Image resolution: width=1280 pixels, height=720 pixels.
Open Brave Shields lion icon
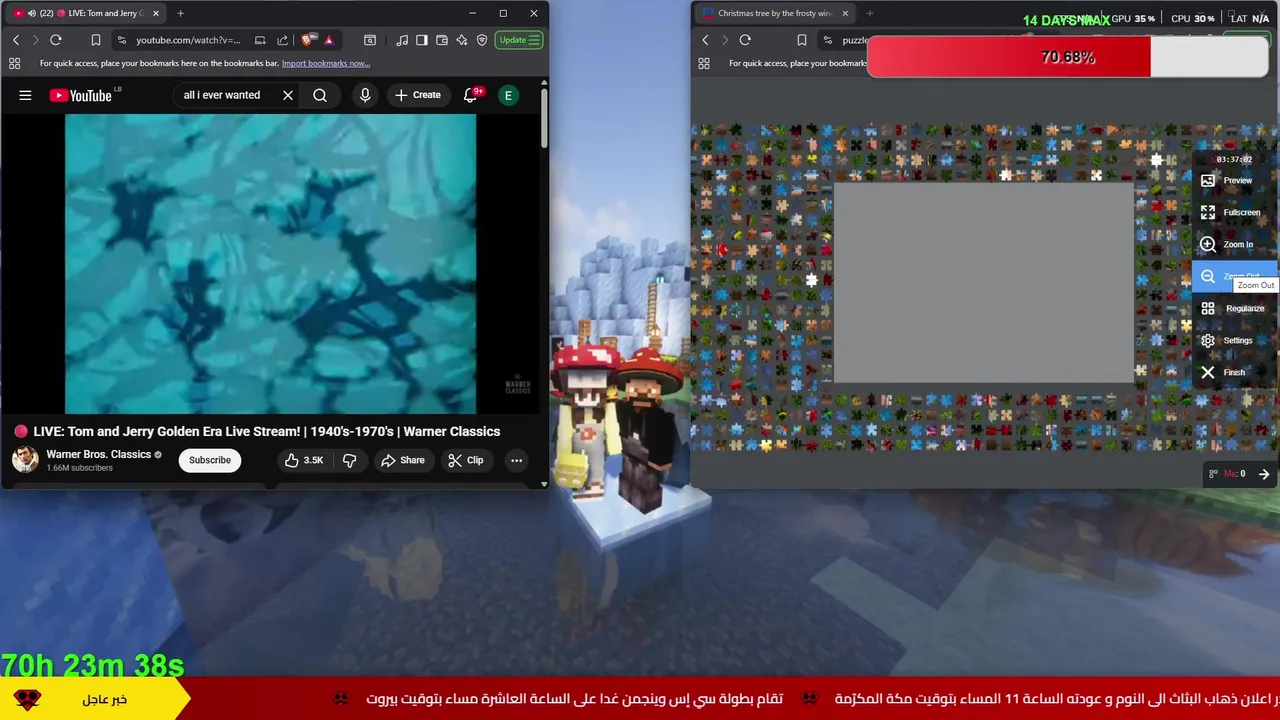(308, 40)
